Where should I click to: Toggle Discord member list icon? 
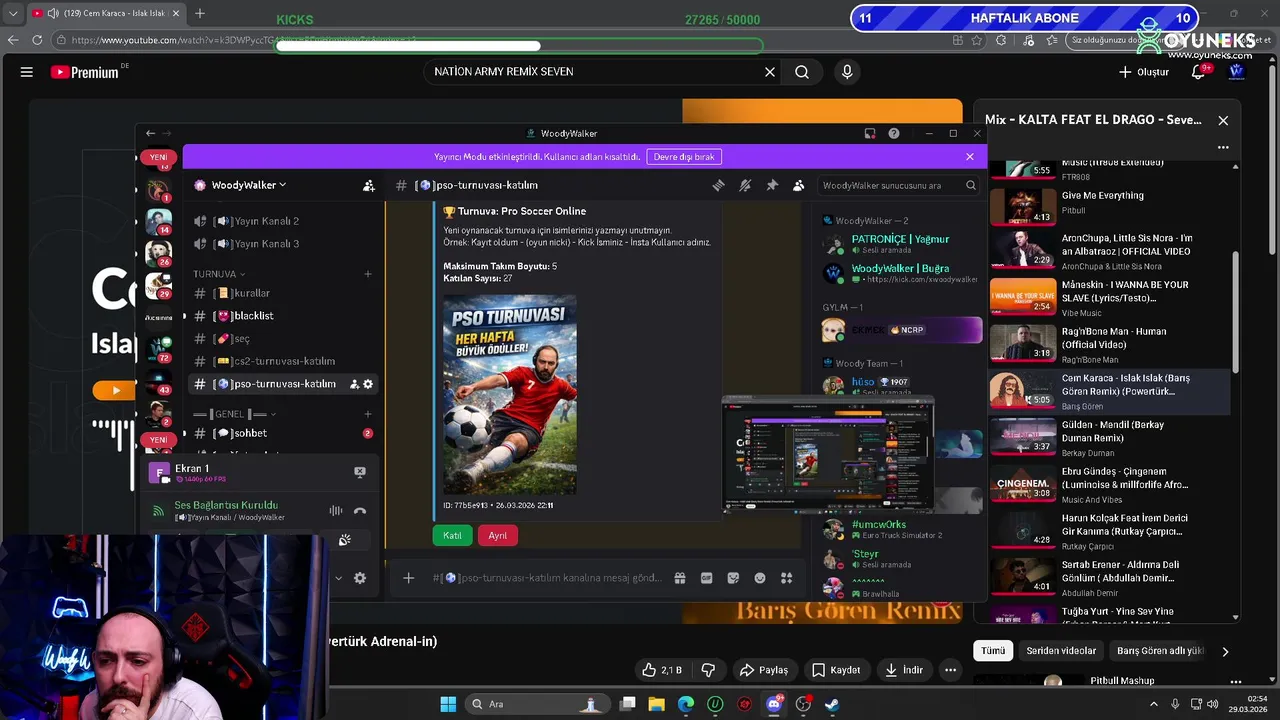coord(798,185)
